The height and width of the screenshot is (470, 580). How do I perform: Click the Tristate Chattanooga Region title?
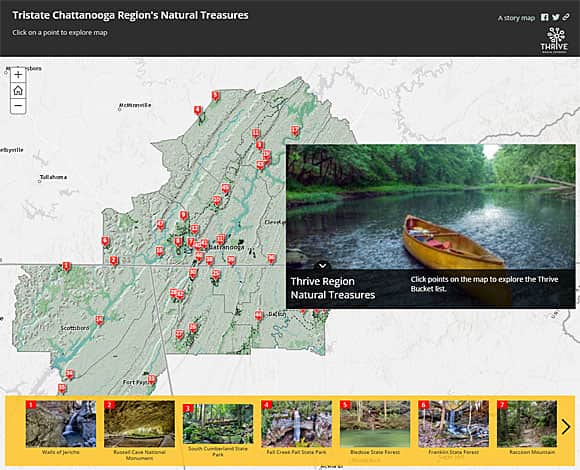[130, 15]
